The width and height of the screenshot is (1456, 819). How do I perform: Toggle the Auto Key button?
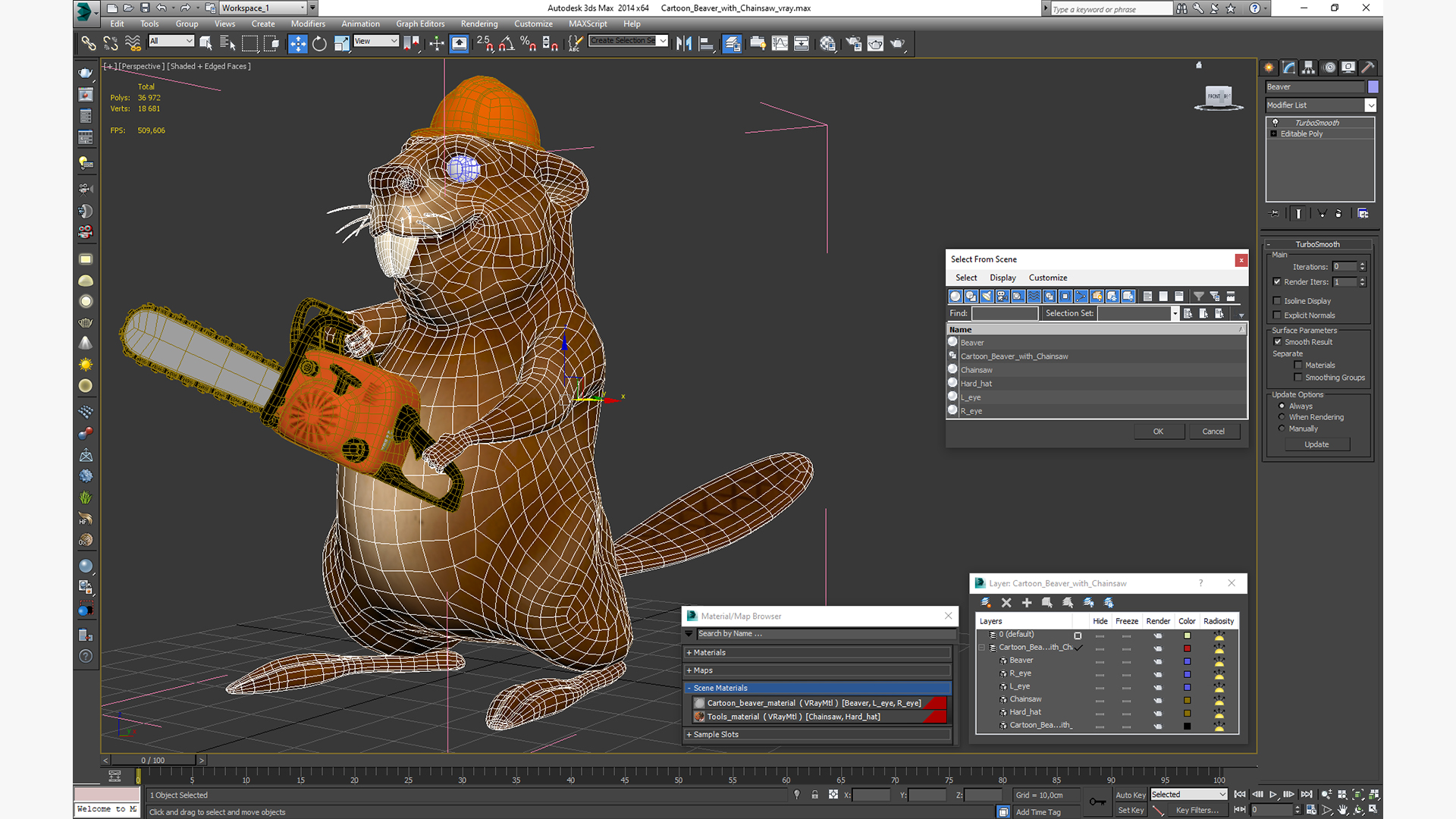tap(1131, 795)
